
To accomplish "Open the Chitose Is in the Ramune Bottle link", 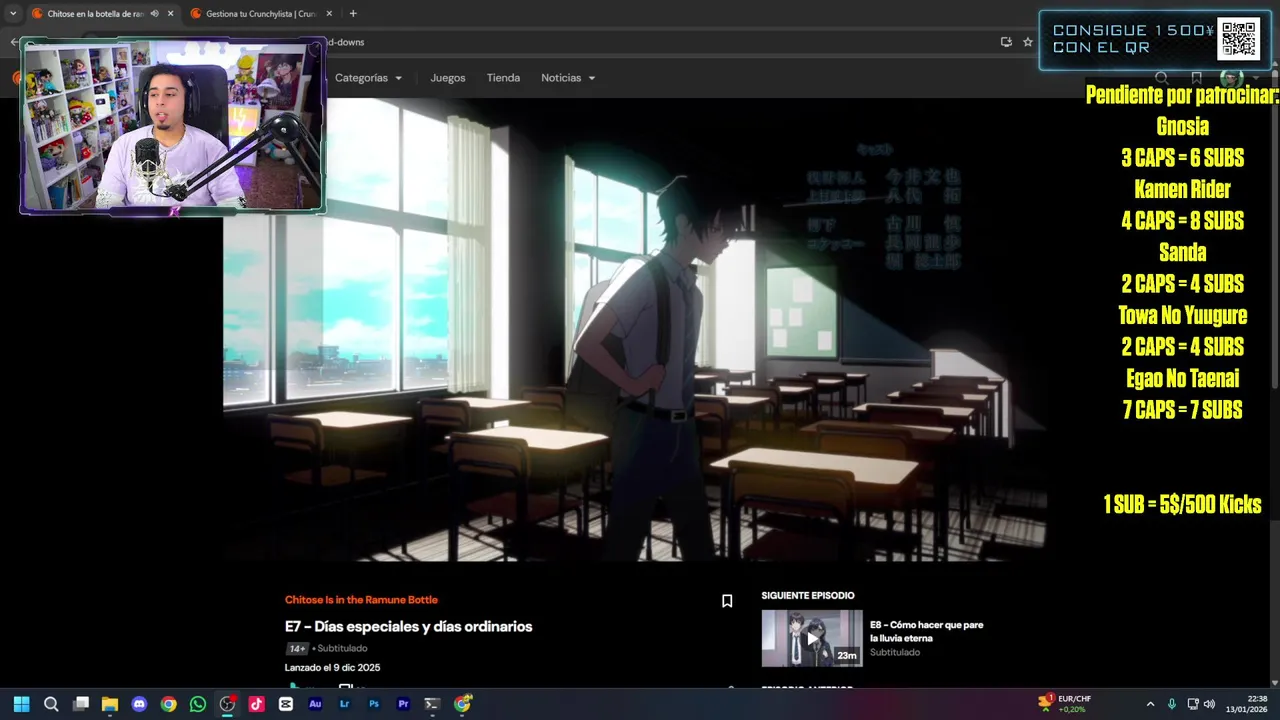I will tap(361, 600).
